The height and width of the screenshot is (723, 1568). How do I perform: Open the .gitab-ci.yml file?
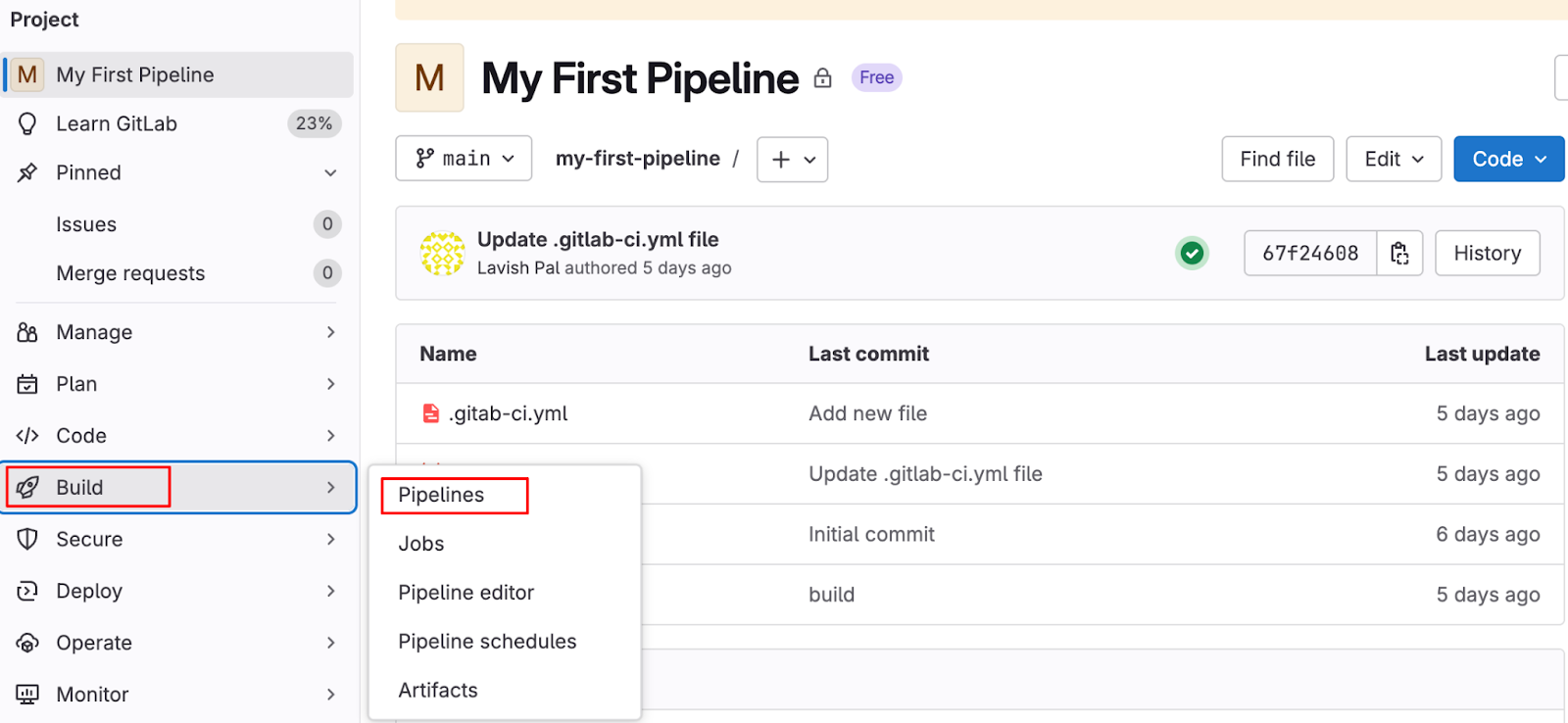508,413
